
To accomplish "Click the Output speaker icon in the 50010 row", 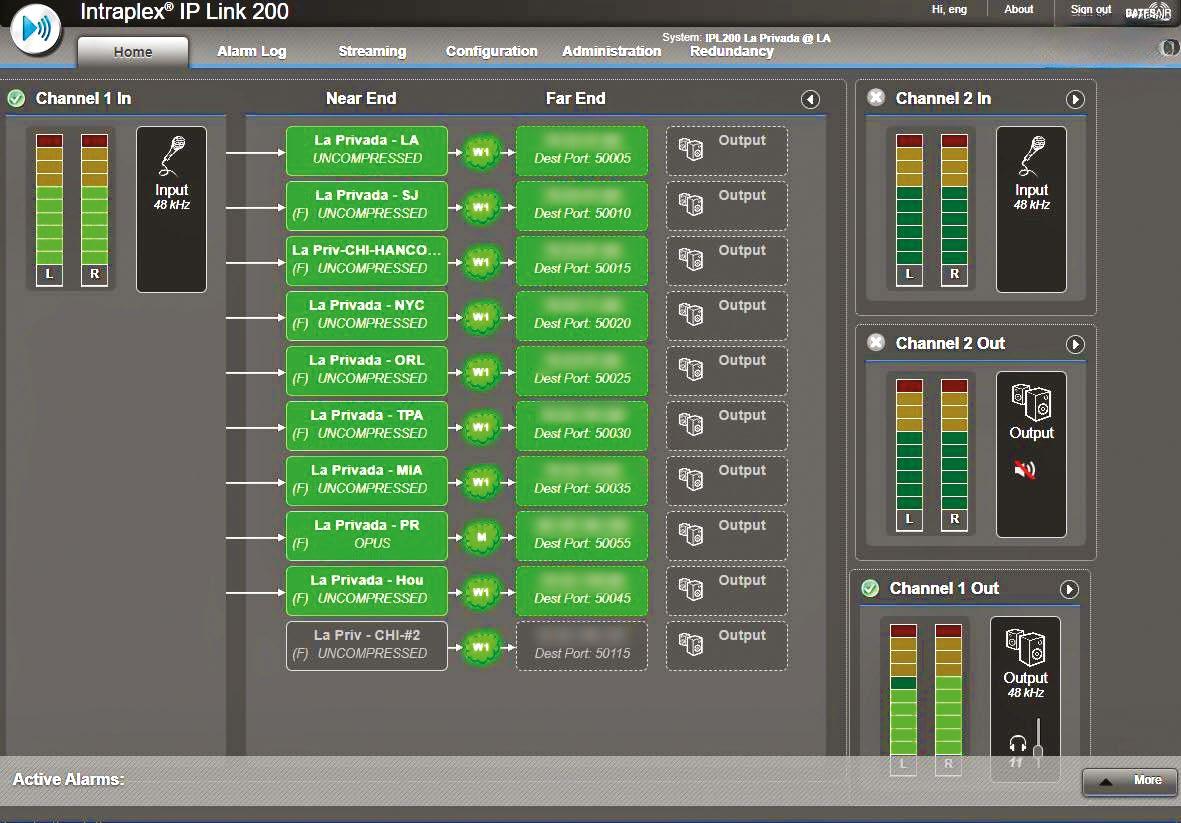I will [x=691, y=204].
